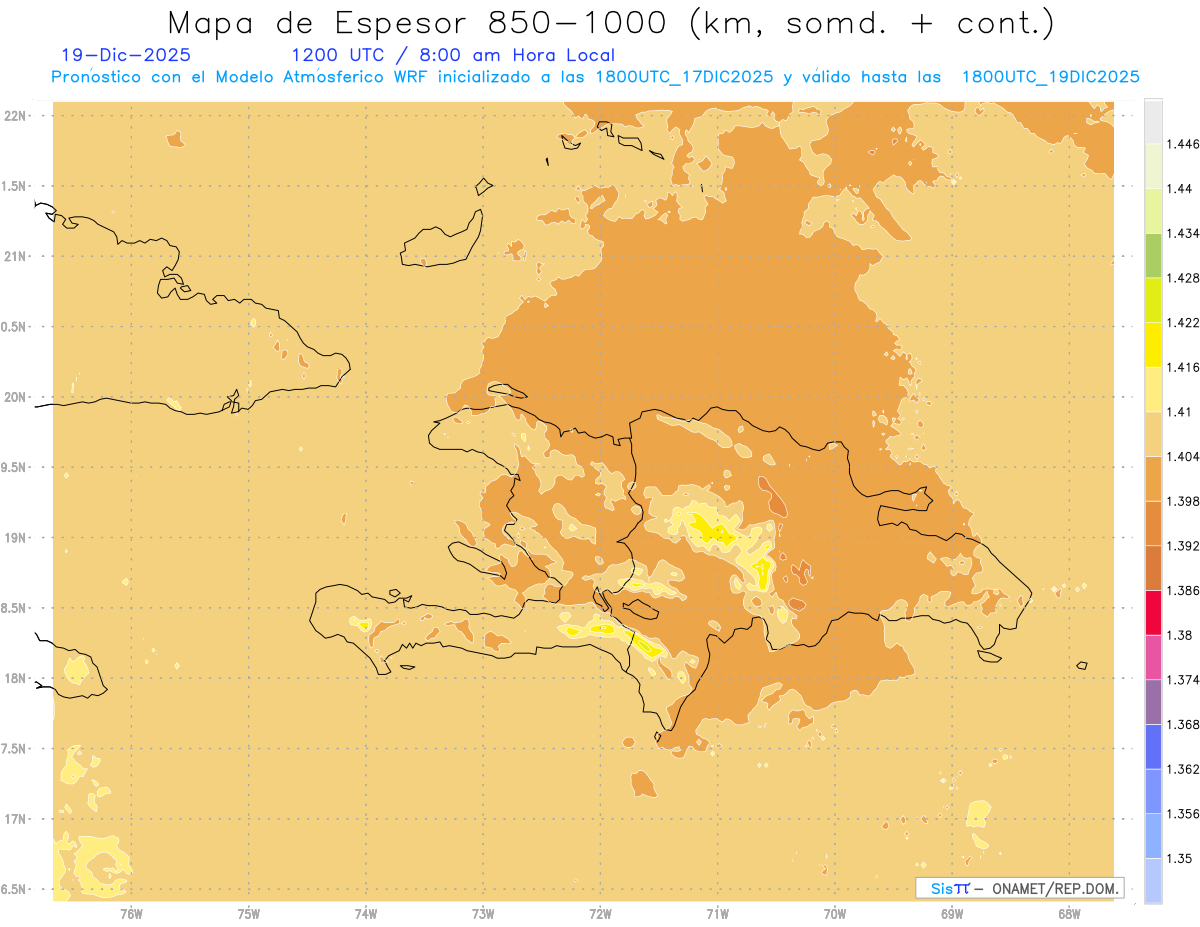Choose the red swatch between 1.386 and 1.38
This screenshot has width=1200, height=927.
tap(1153, 612)
